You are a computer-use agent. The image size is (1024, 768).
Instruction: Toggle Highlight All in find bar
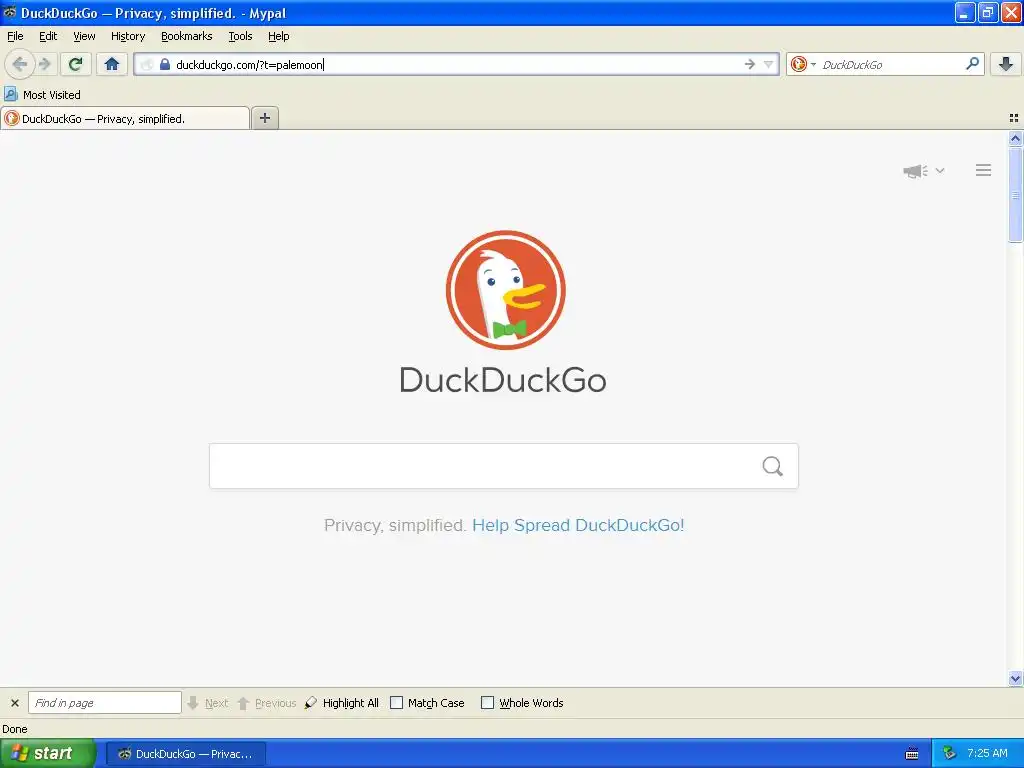342,703
